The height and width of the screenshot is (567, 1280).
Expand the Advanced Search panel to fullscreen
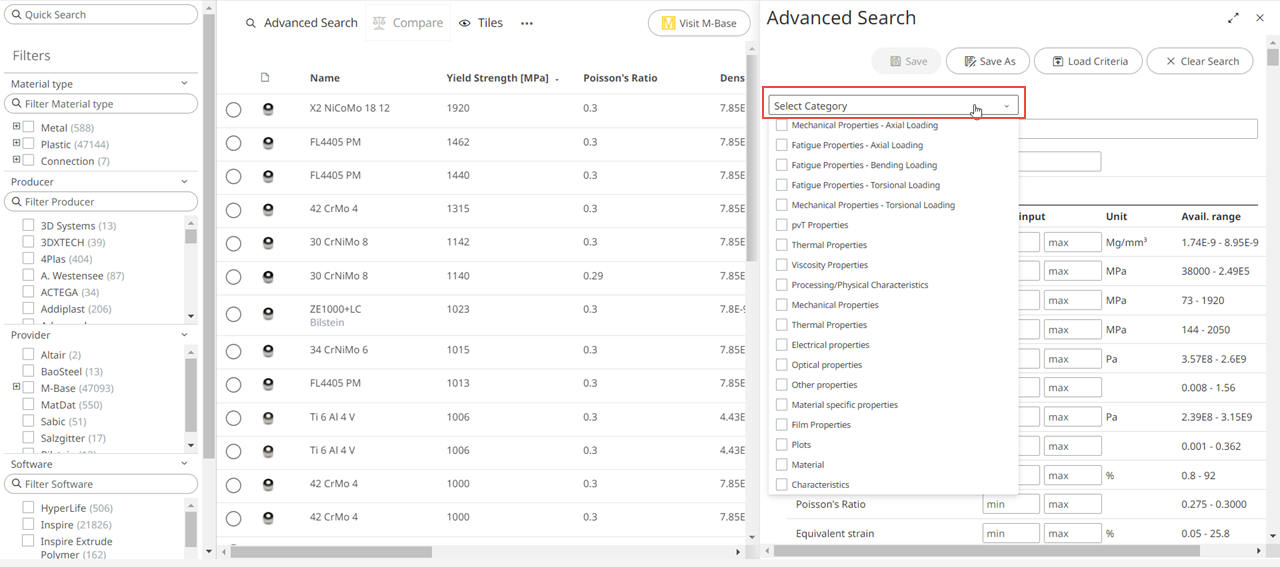1233,18
